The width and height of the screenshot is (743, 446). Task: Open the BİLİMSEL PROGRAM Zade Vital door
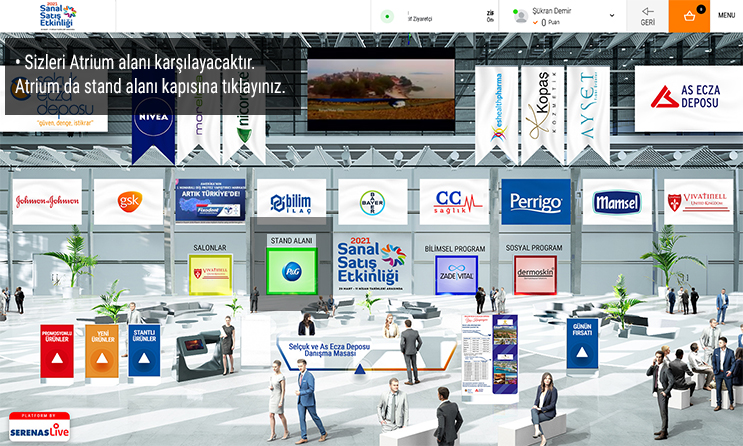(456, 275)
